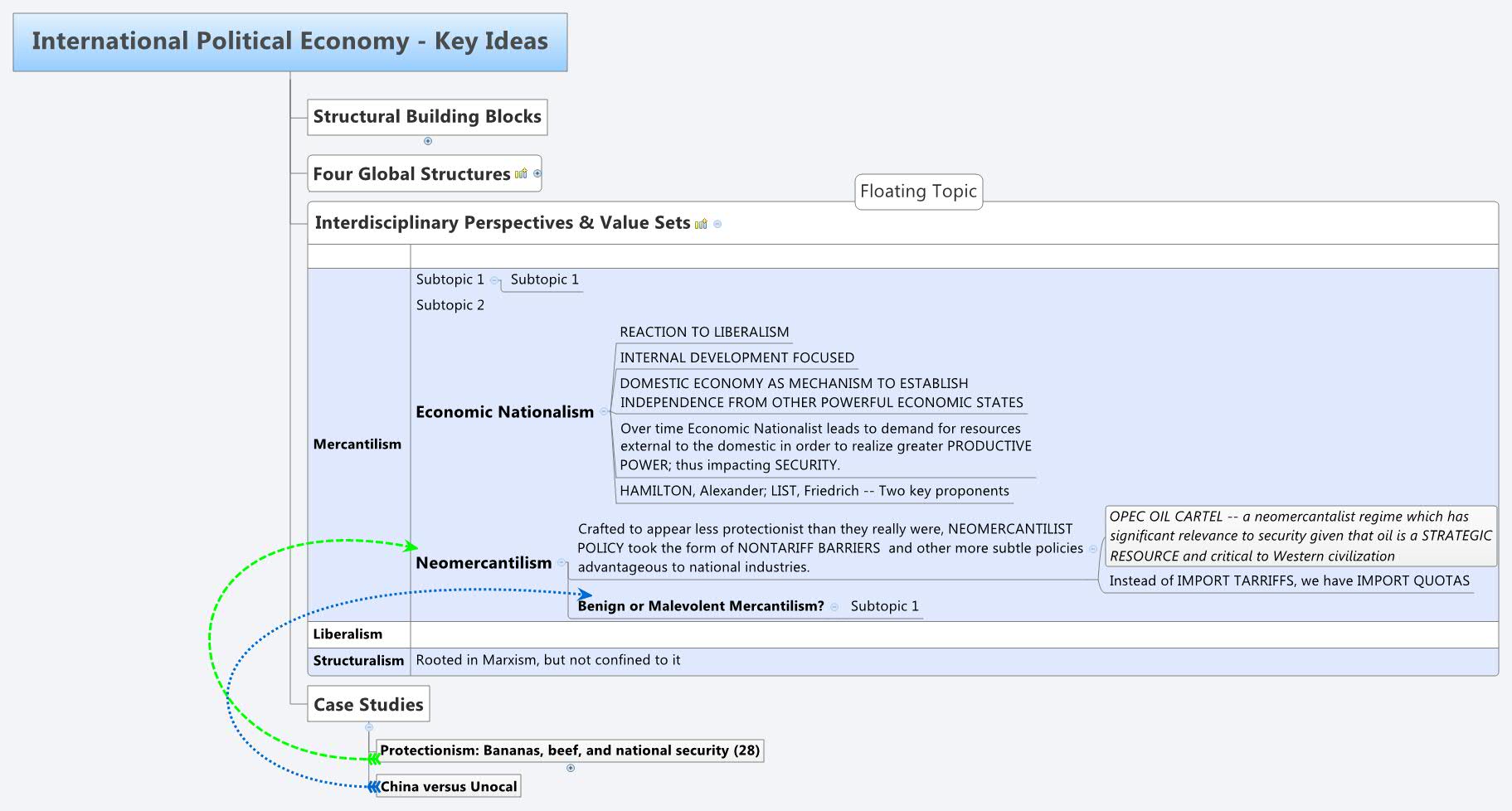Click the minus icon after Benign or Malevolent Mercantilism
Viewport: 1512px width, 811px height.
(x=836, y=606)
